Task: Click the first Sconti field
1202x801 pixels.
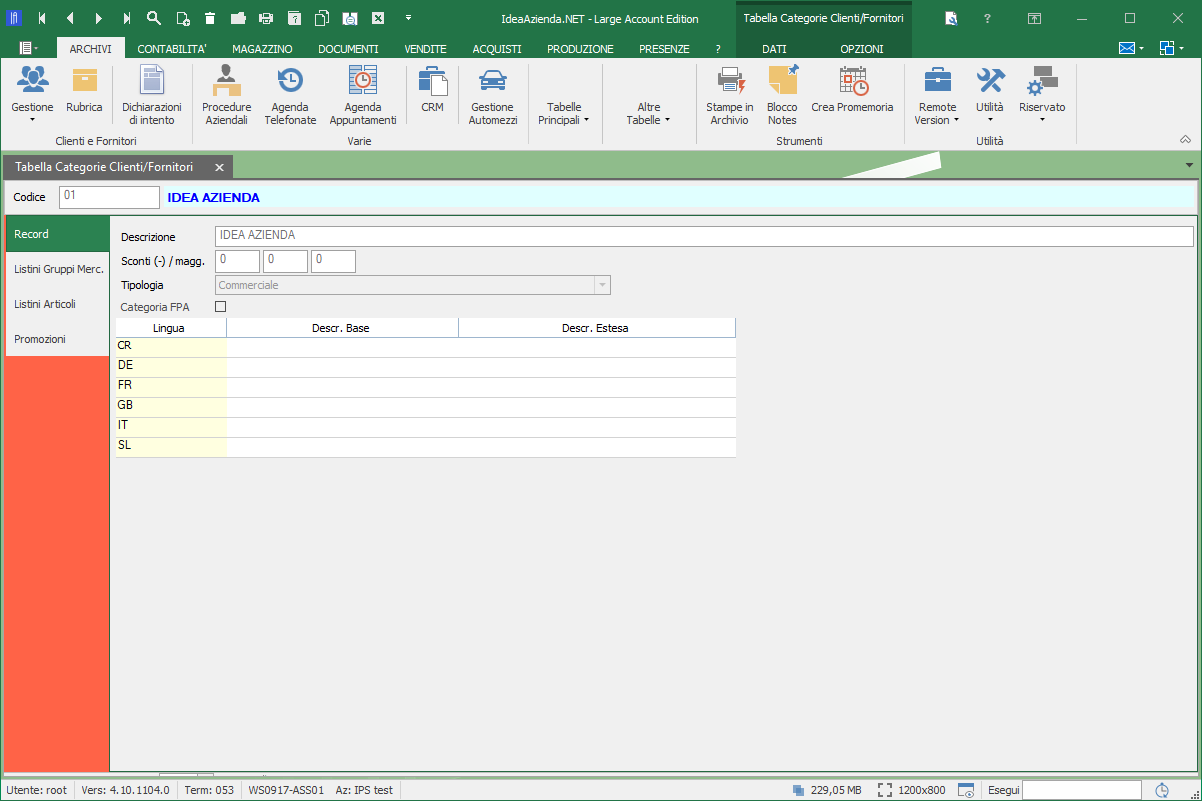Action: [237, 261]
